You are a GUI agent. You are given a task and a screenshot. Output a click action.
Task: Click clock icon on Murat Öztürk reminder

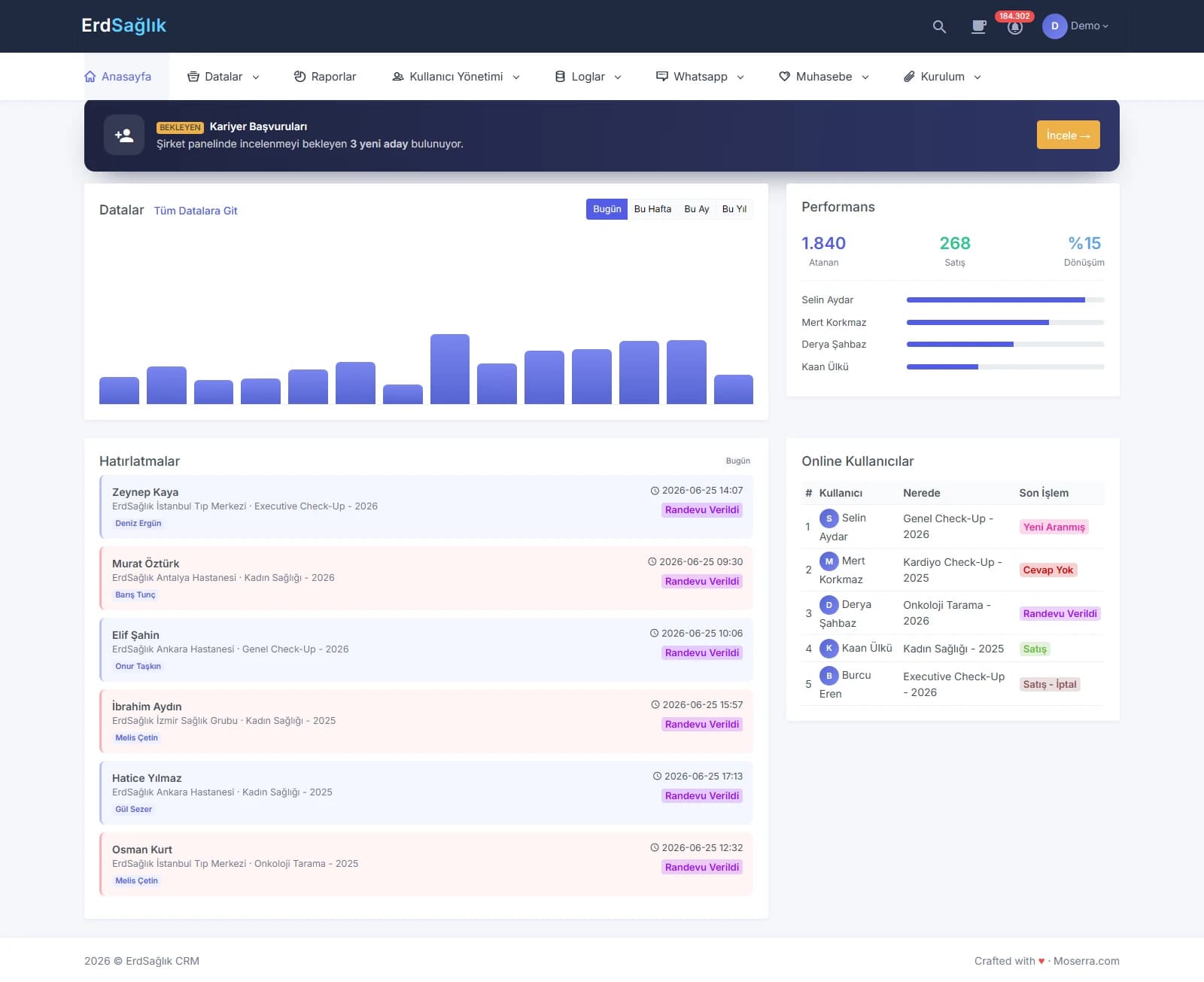pyautogui.click(x=652, y=562)
